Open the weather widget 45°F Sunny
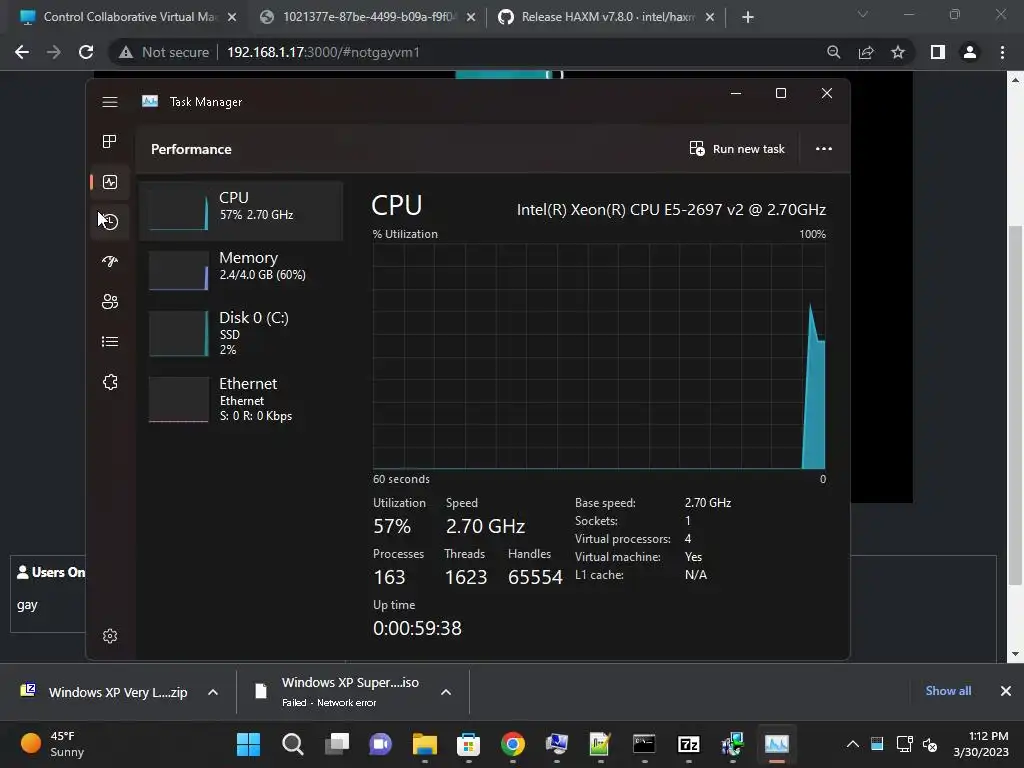Image resolution: width=1024 pixels, height=768 pixels. (x=53, y=744)
